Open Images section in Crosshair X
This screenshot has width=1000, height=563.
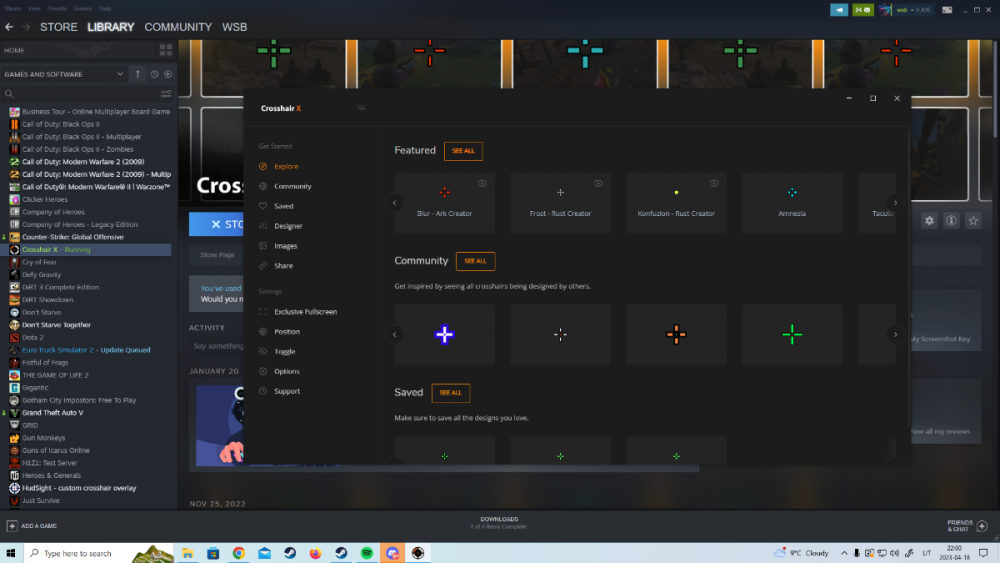[x=285, y=245]
